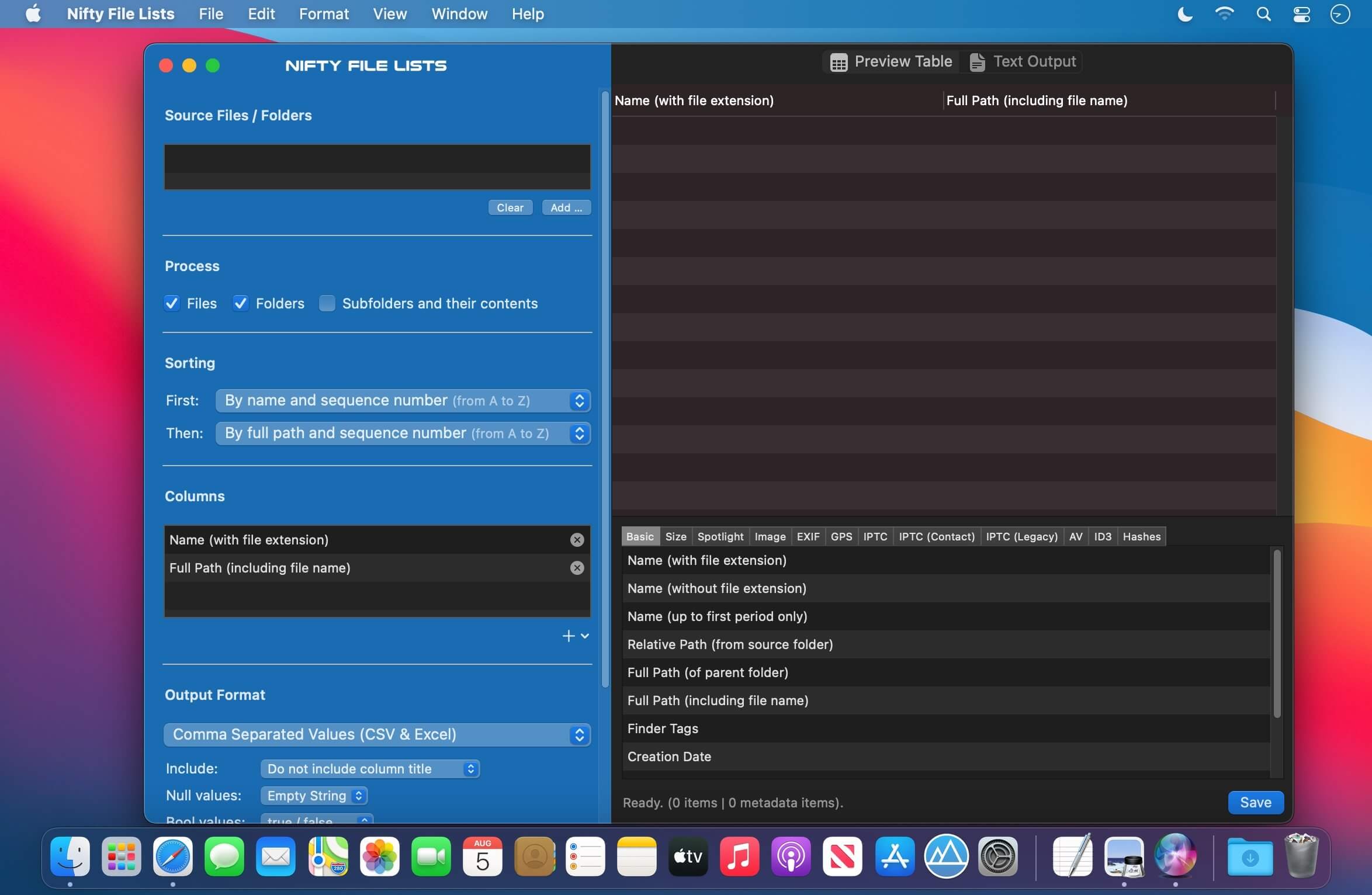Screen dimensions: 1372x895
Task: Switch to Text Output view
Action: 1023,61
